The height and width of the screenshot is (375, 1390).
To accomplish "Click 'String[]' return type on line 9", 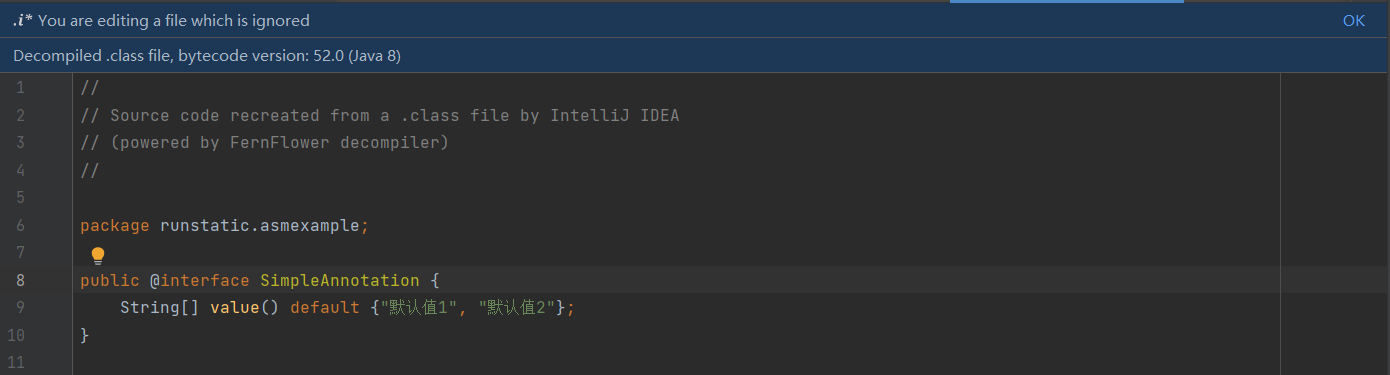I will (160, 308).
